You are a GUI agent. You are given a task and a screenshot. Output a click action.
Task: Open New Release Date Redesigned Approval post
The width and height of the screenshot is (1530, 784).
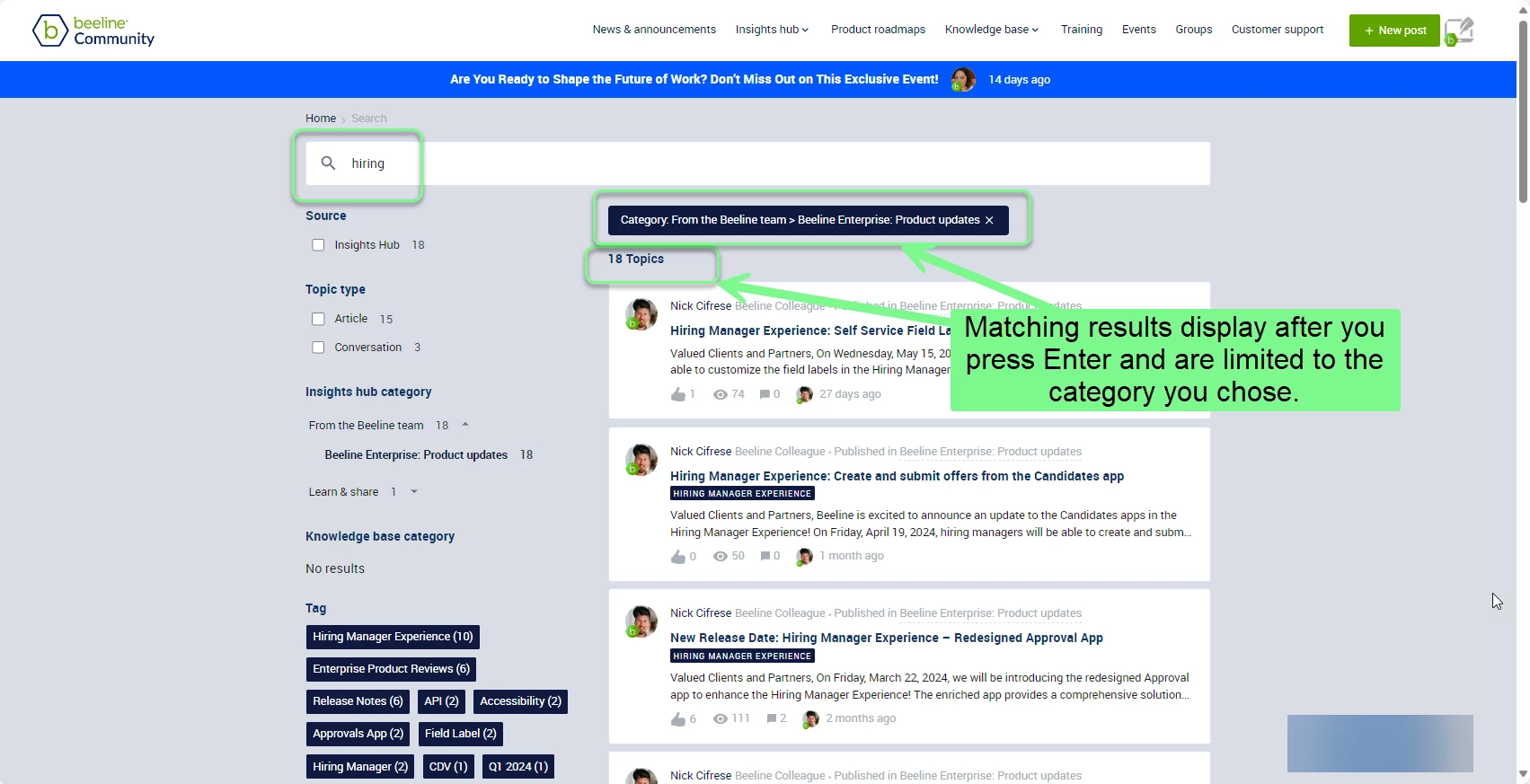click(x=887, y=638)
